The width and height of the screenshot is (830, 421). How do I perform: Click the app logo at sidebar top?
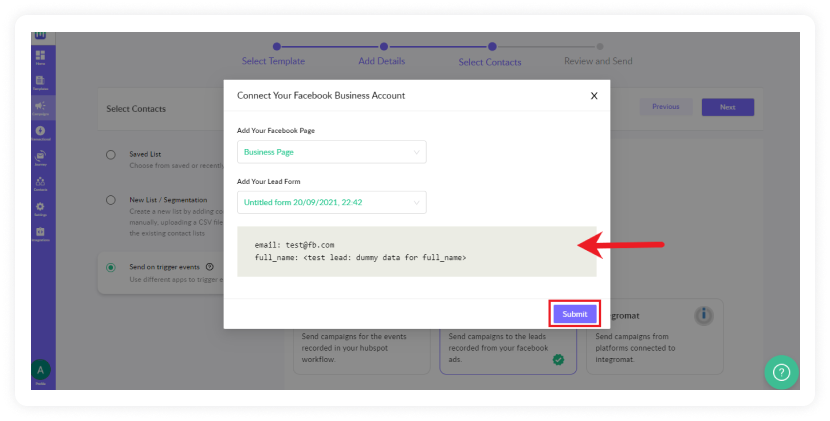(40, 35)
